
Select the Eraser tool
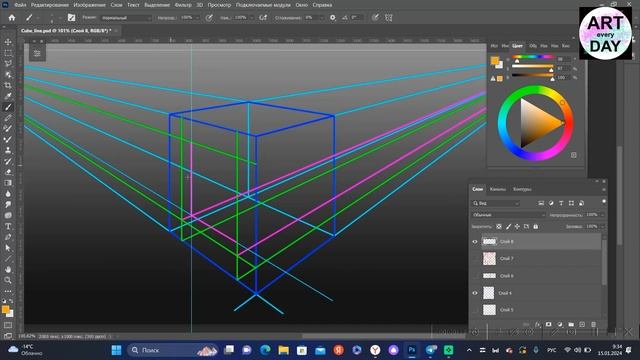coord(8,172)
